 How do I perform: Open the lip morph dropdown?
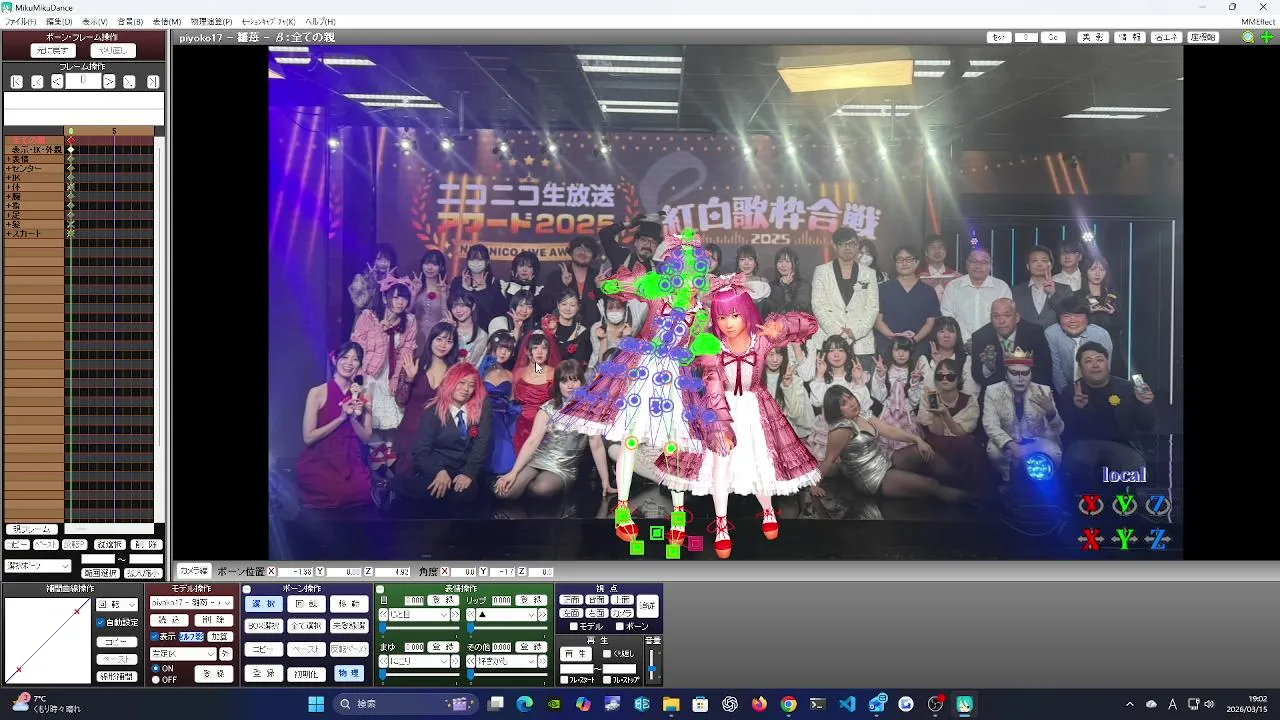click(x=506, y=614)
